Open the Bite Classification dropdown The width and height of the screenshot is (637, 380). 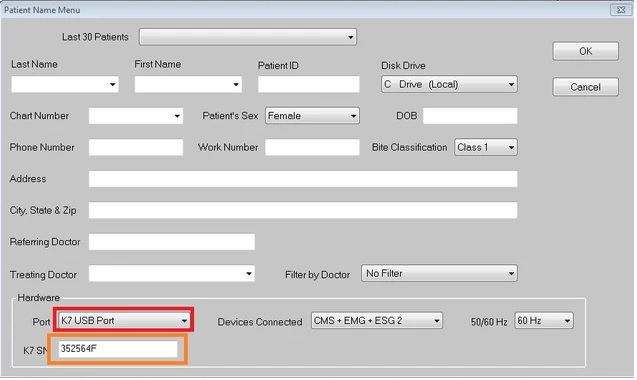pyautogui.click(x=487, y=148)
